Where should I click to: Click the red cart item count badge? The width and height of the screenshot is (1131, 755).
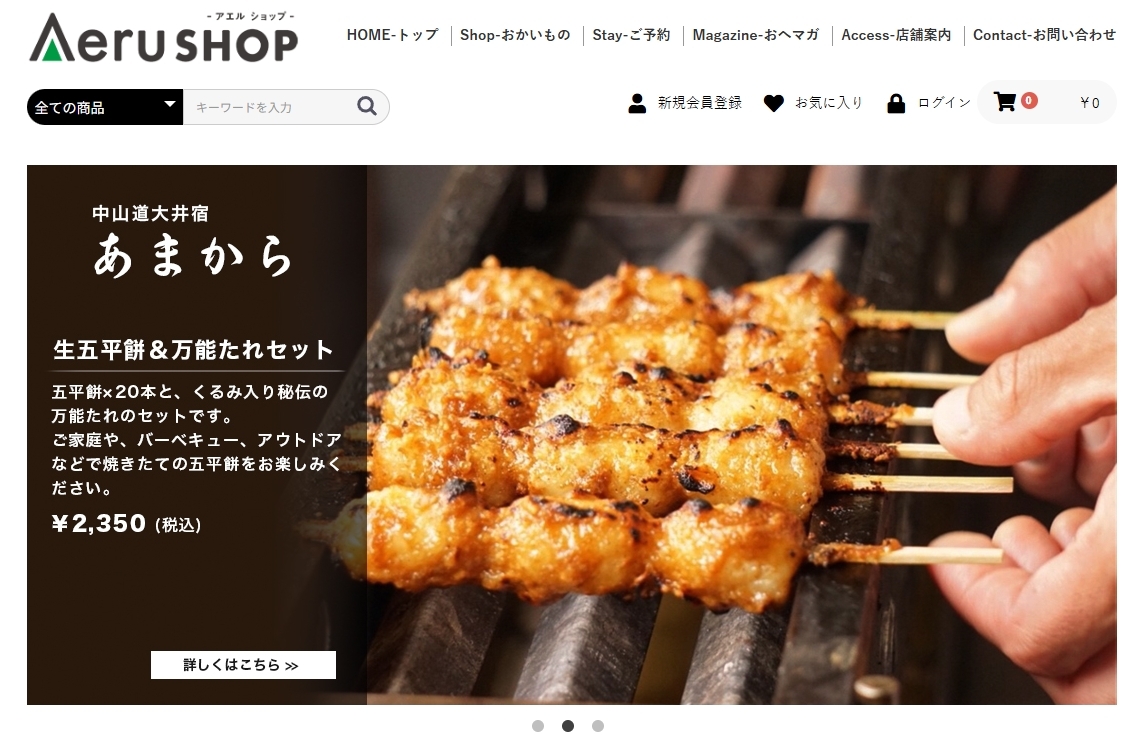(1029, 101)
